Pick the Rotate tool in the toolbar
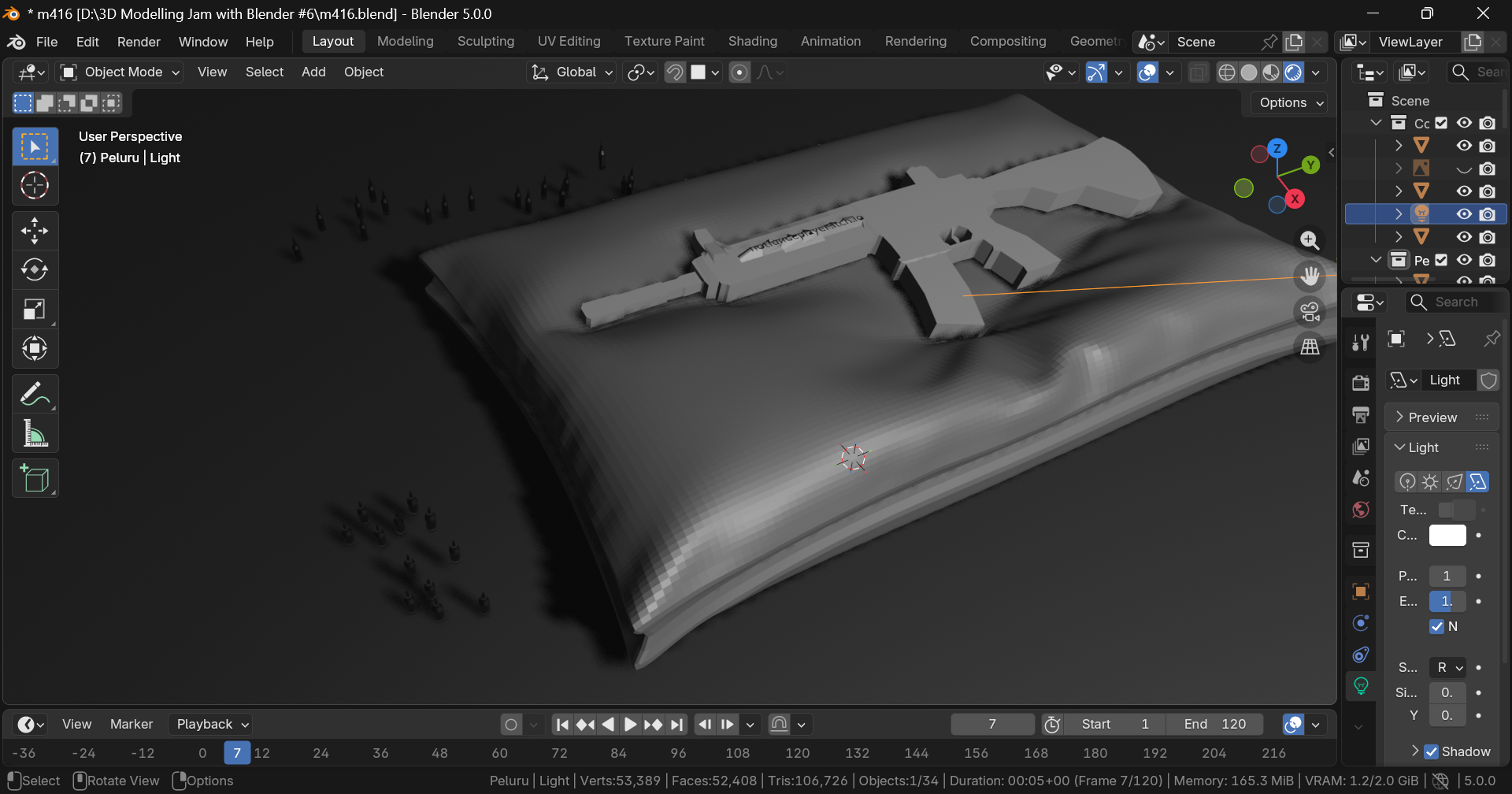1512x794 pixels. click(x=35, y=270)
